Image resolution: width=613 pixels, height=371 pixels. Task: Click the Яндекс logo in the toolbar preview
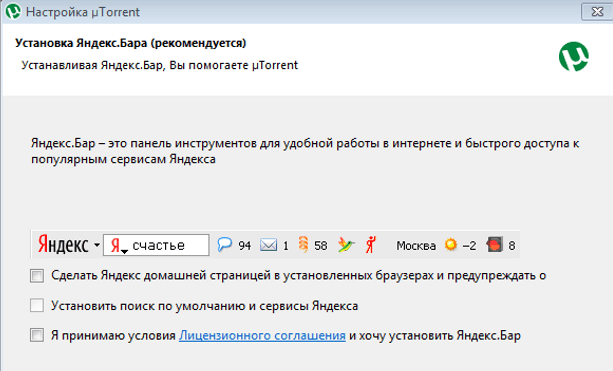pyautogui.click(x=63, y=245)
